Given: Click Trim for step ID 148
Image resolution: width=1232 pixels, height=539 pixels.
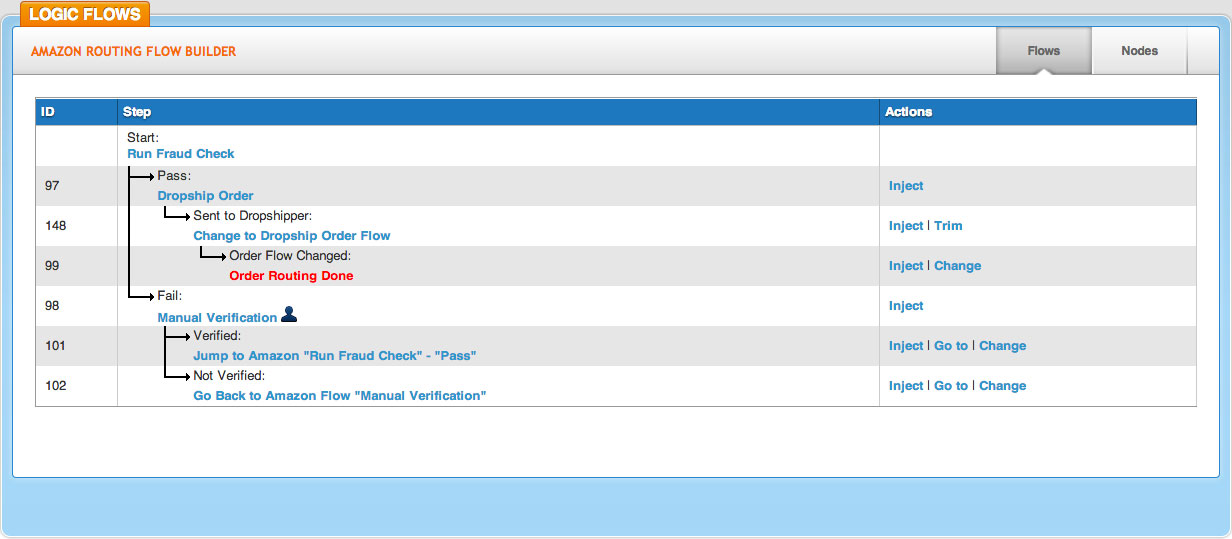Looking at the screenshot, I should (948, 226).
